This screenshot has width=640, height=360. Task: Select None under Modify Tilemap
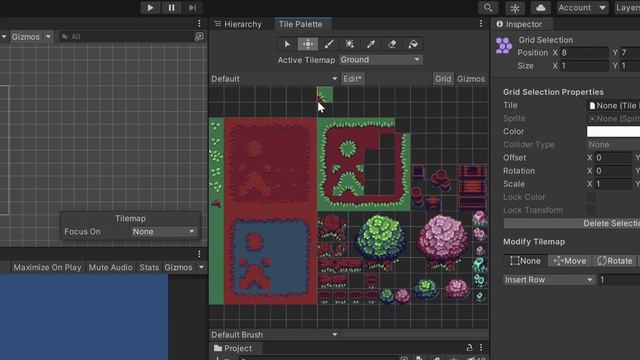click(x=525, y=261)
